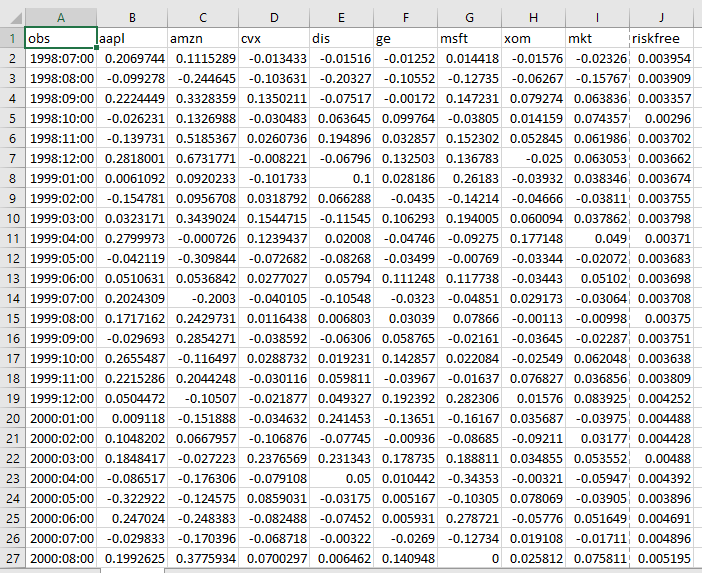Click the 'msft' header cell
This screenshot has width=702, height=573.
tap(469, 38)
